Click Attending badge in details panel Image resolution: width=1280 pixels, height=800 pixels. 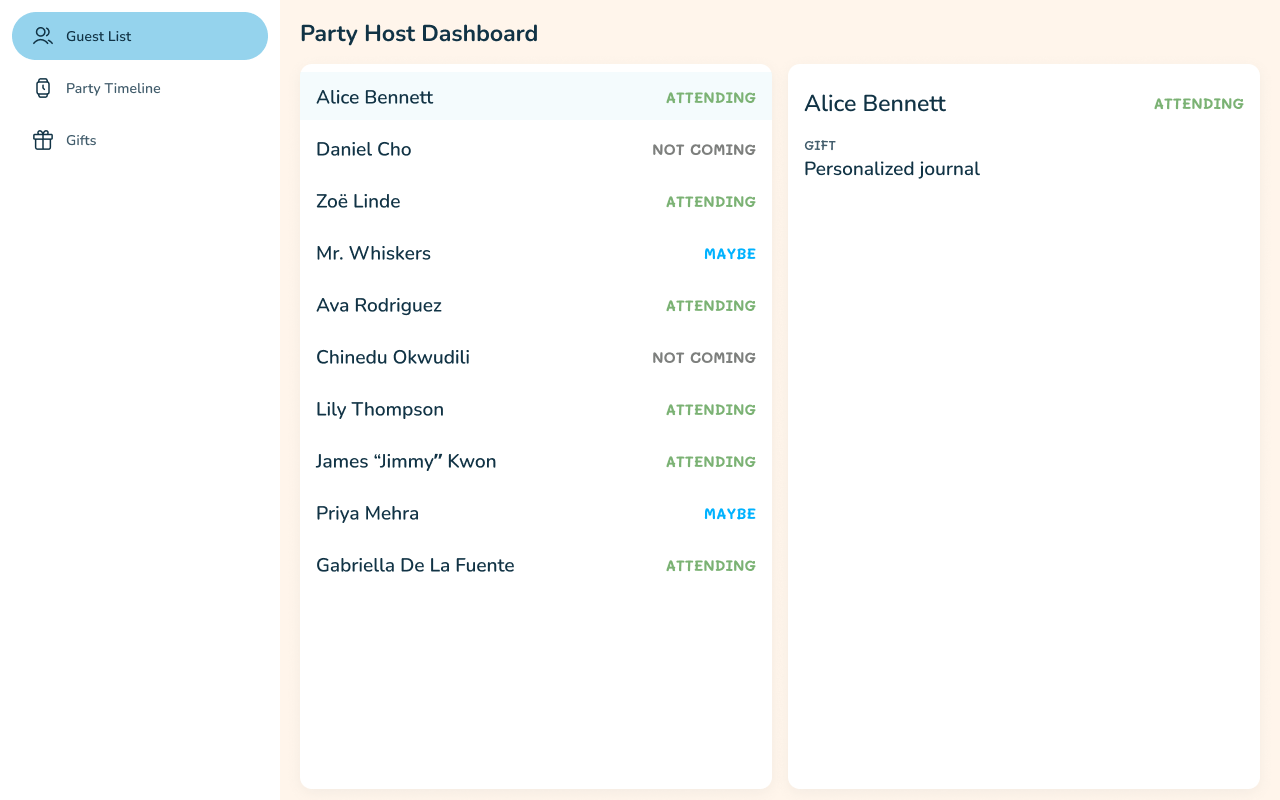(x=1199, y=104)
